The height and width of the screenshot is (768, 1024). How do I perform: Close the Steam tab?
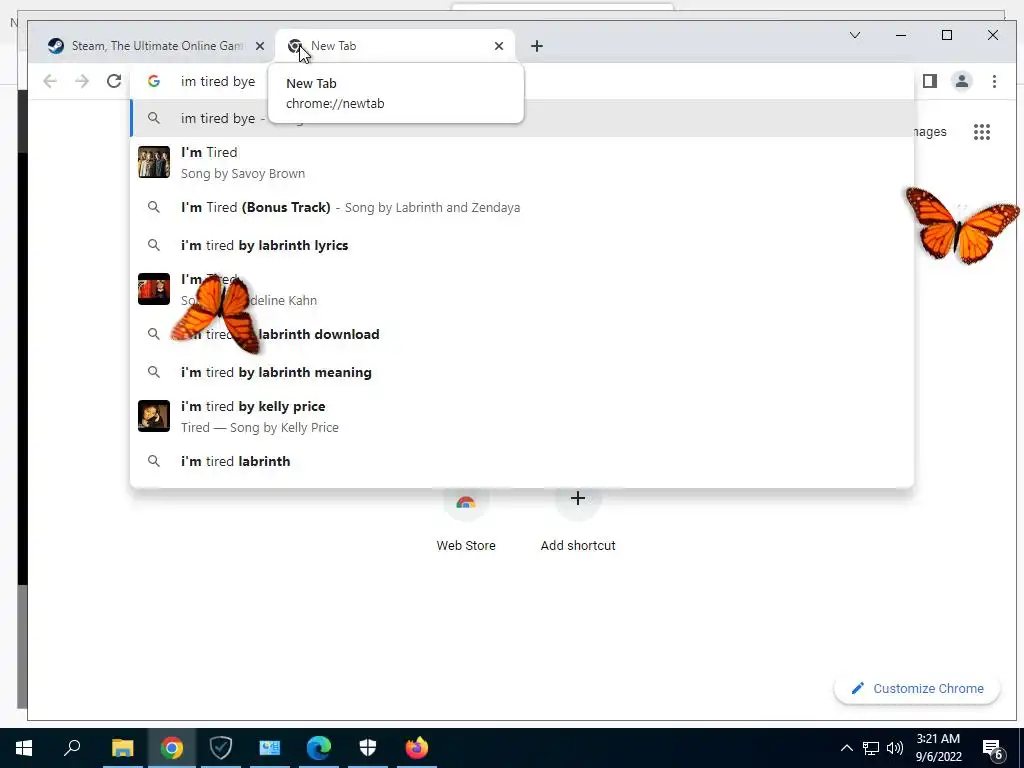click(260, 46)
